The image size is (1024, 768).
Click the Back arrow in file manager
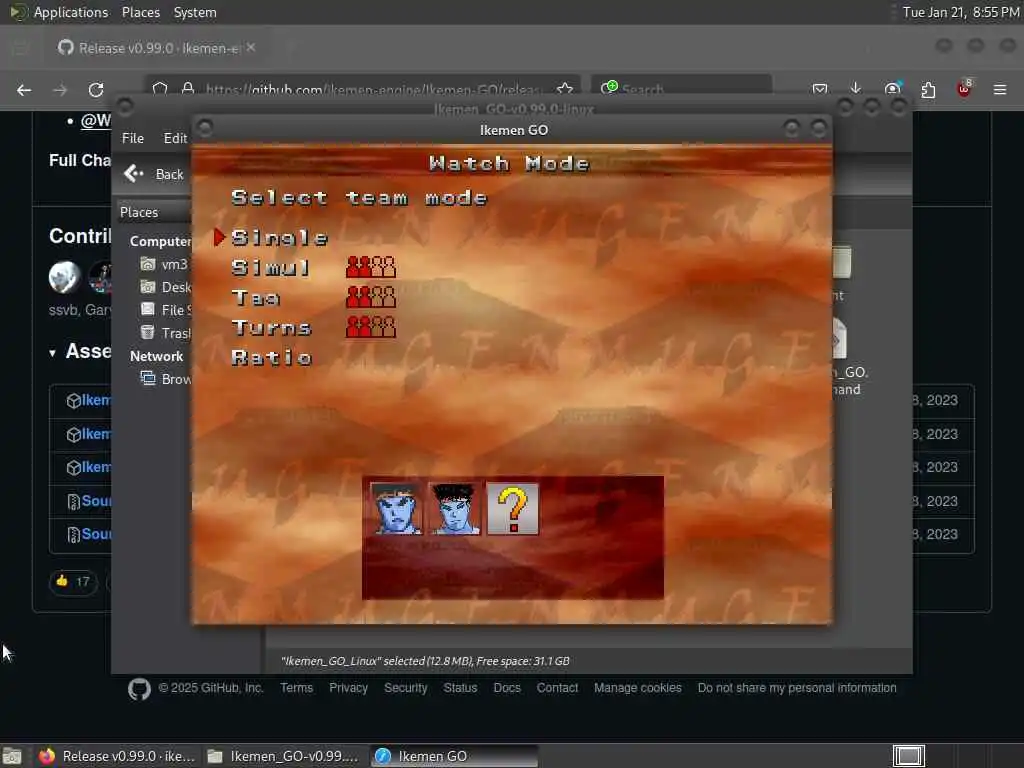click(134, 174)
